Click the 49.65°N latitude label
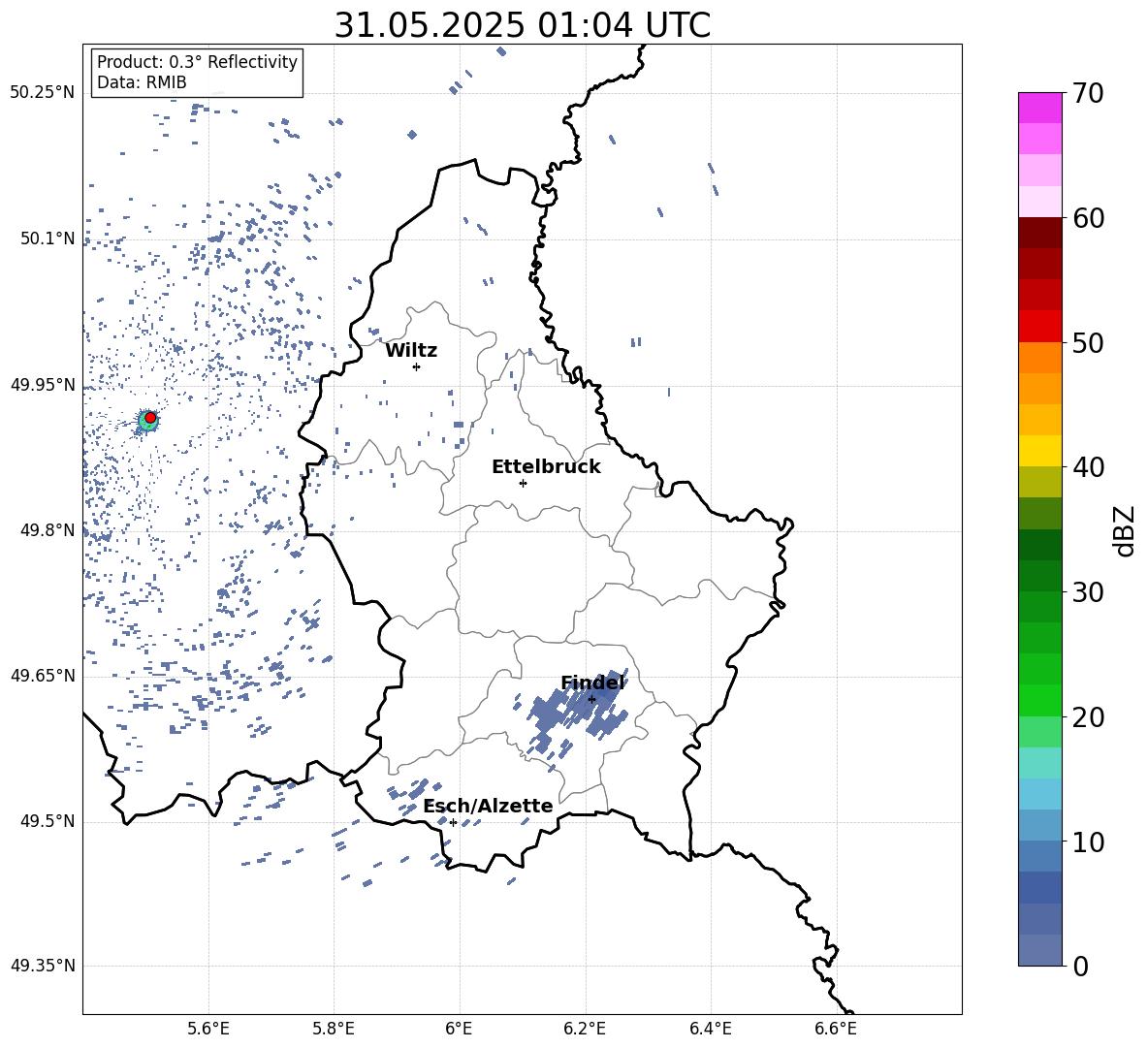The image size is (1148, 1048). point(43,676)
